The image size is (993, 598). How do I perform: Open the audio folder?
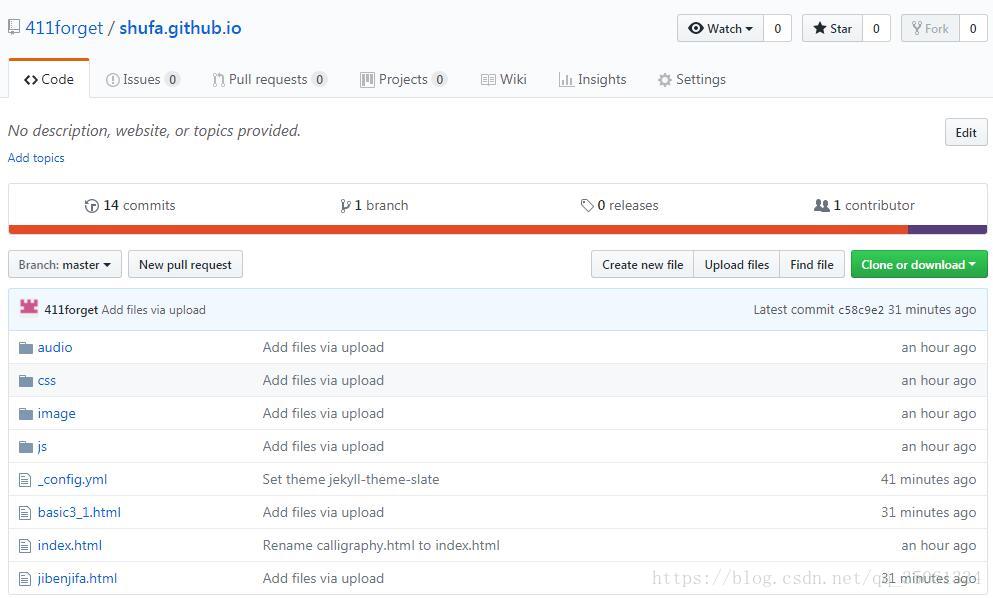(x=55, y=348)
